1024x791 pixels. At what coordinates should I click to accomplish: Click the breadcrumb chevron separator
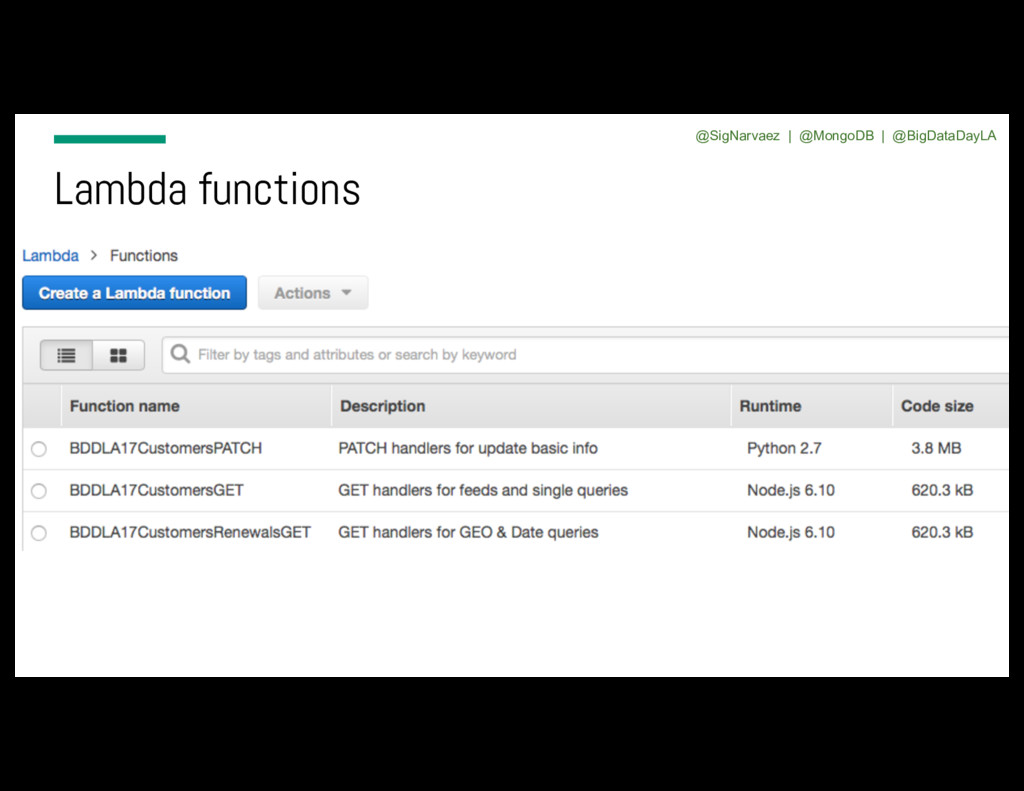coord(94,256)
